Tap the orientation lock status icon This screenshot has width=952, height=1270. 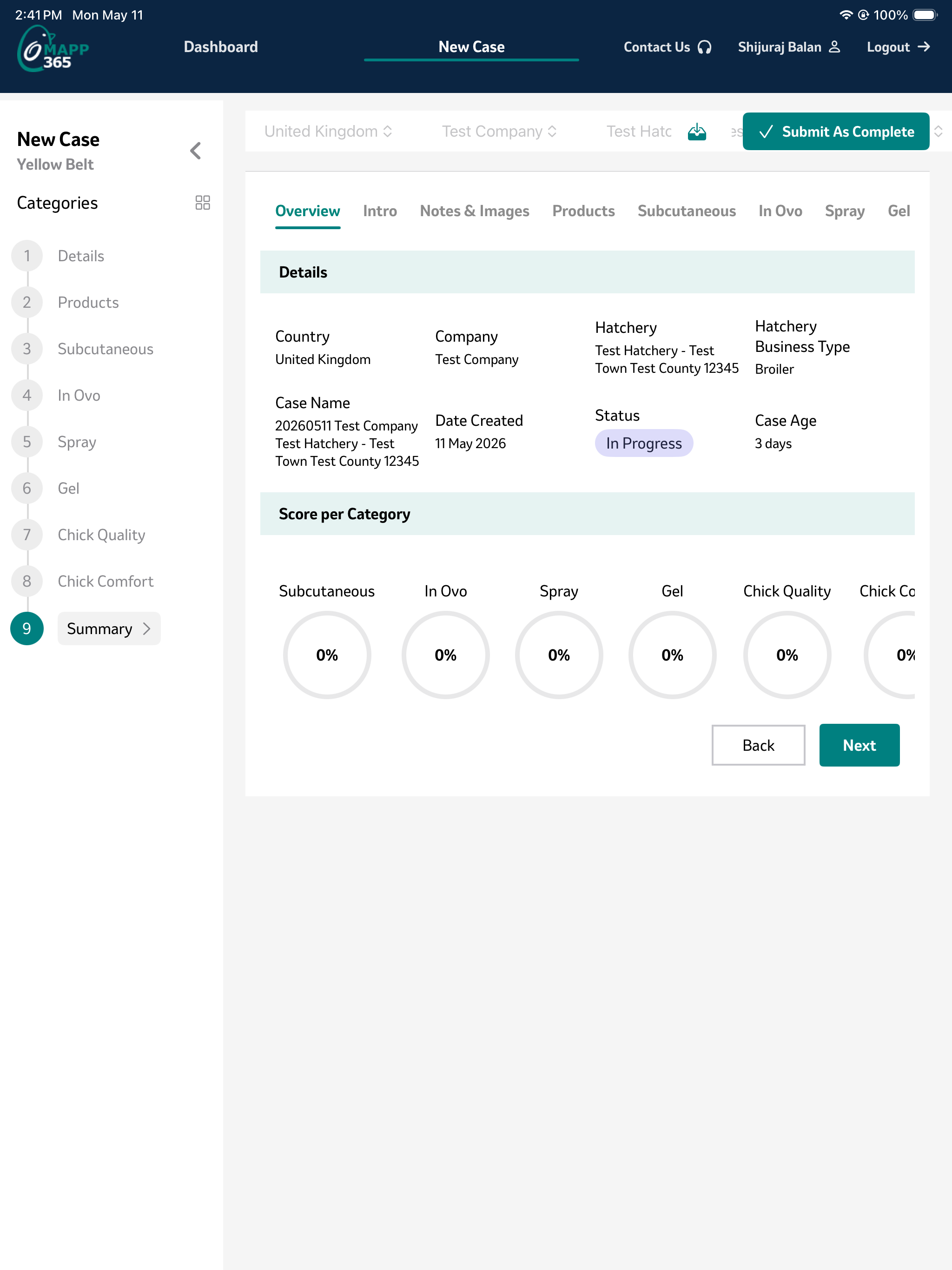tap(863, 15)
